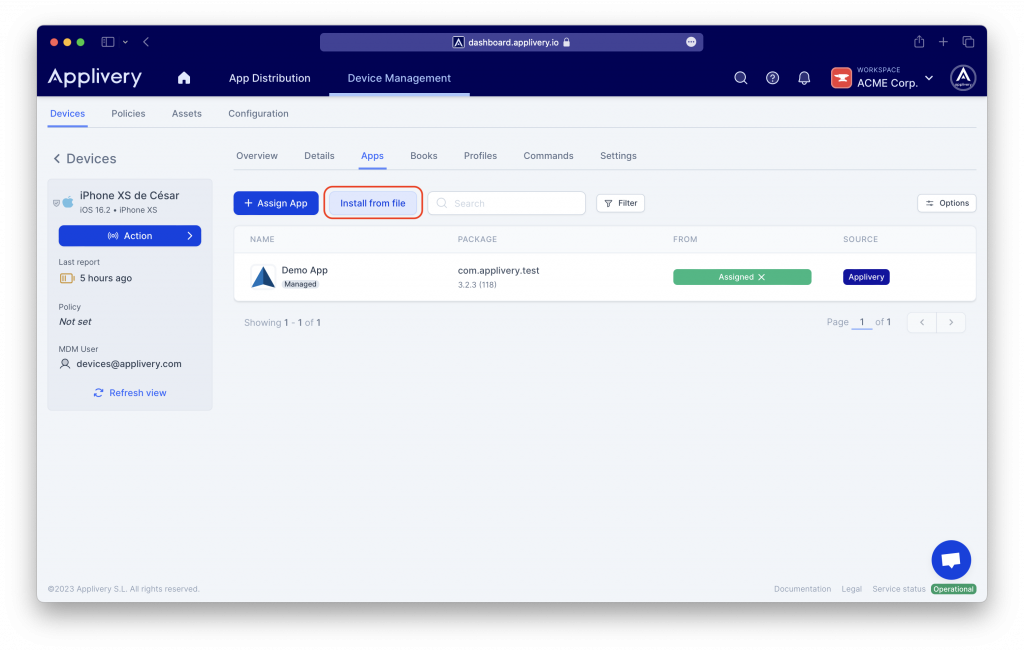Click the SOURCE column header
This screenshot has width=1024, height=651.
point(860,240)
